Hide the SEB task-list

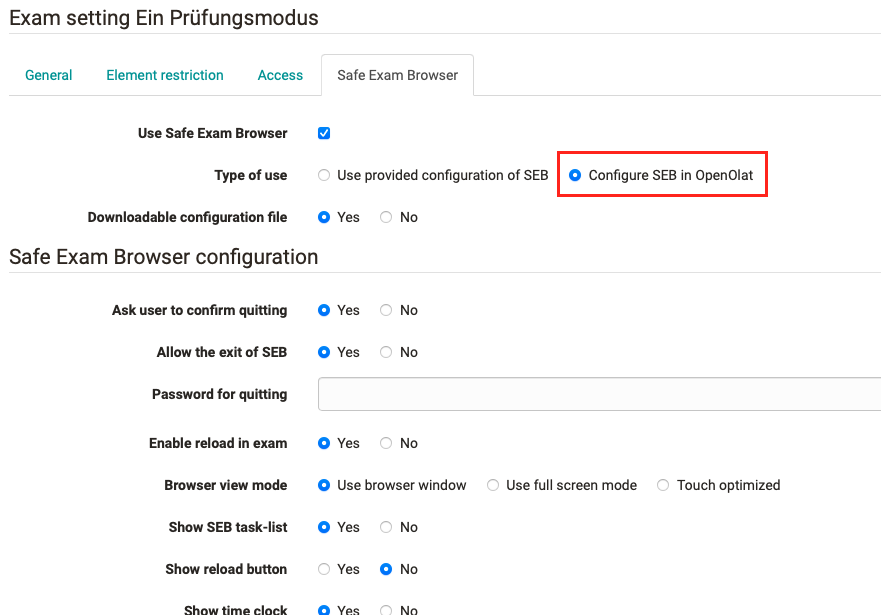tap(385, 527)
